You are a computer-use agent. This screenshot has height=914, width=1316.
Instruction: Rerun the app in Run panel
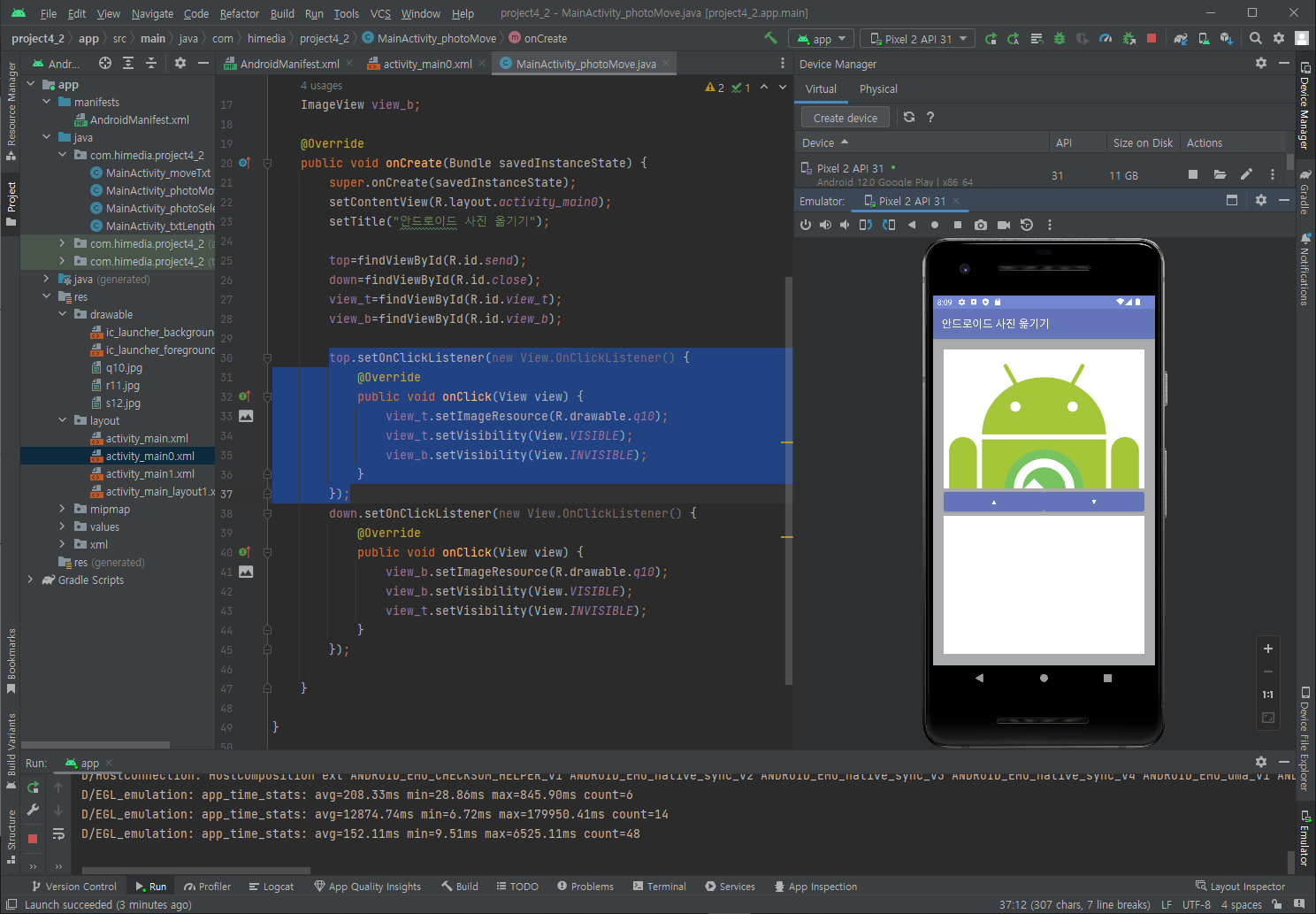pyautogui.click(x=33, y=787)
